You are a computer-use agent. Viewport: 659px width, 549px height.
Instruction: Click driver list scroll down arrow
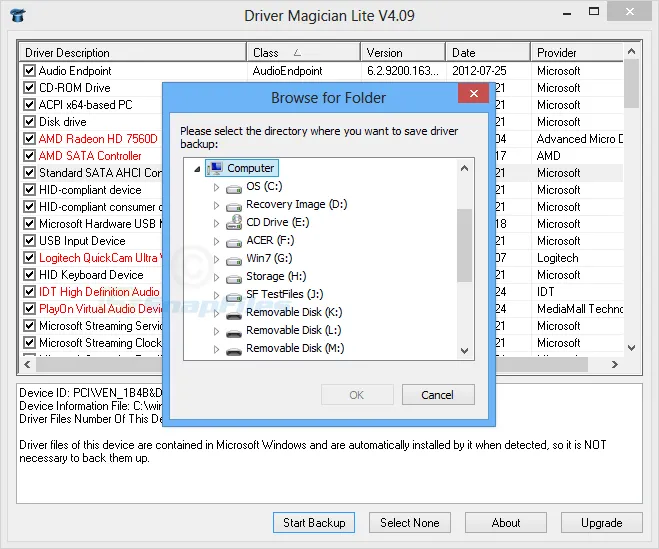pos(631,348)
